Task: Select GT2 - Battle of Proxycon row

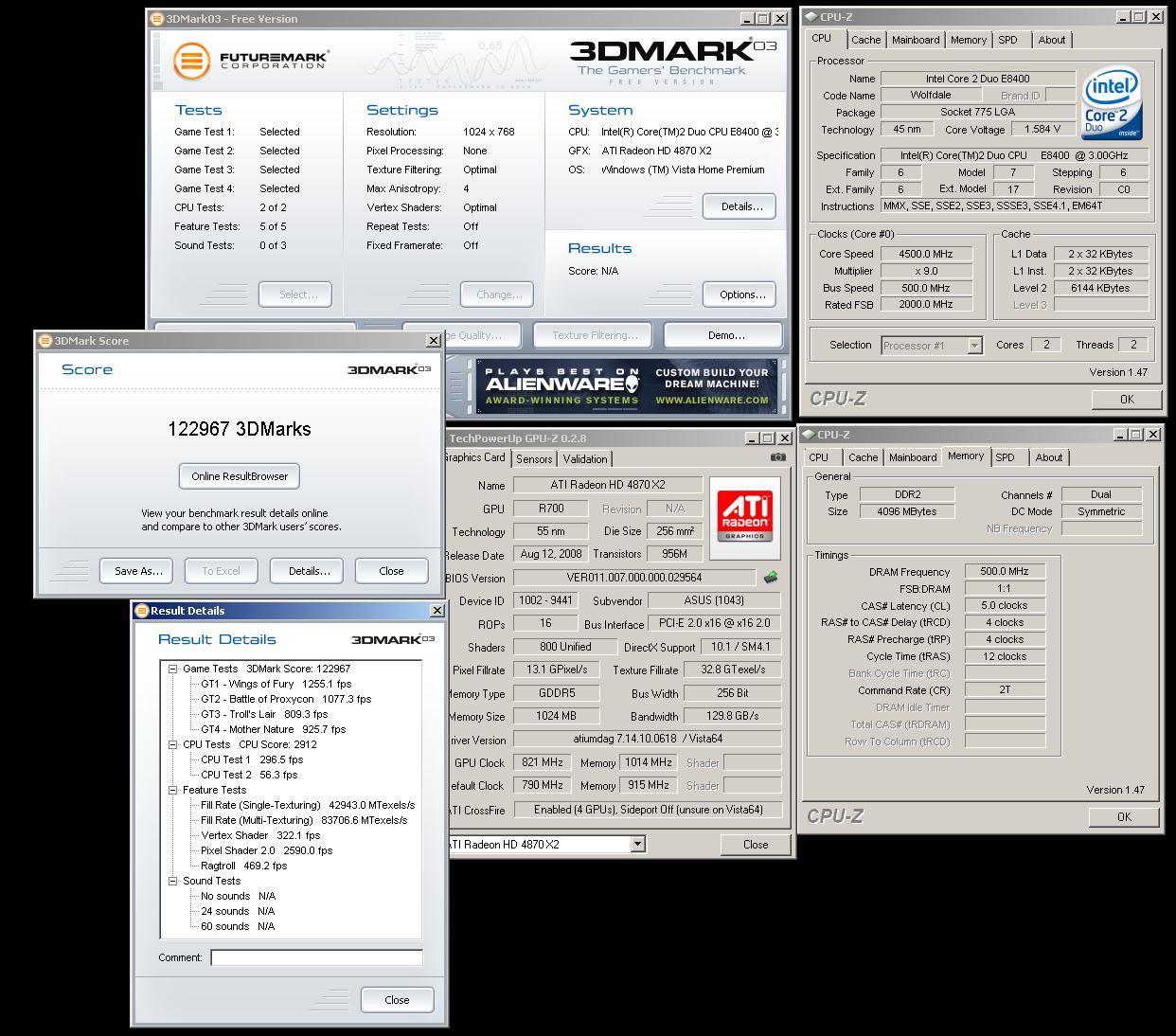Action: (286, 699)
